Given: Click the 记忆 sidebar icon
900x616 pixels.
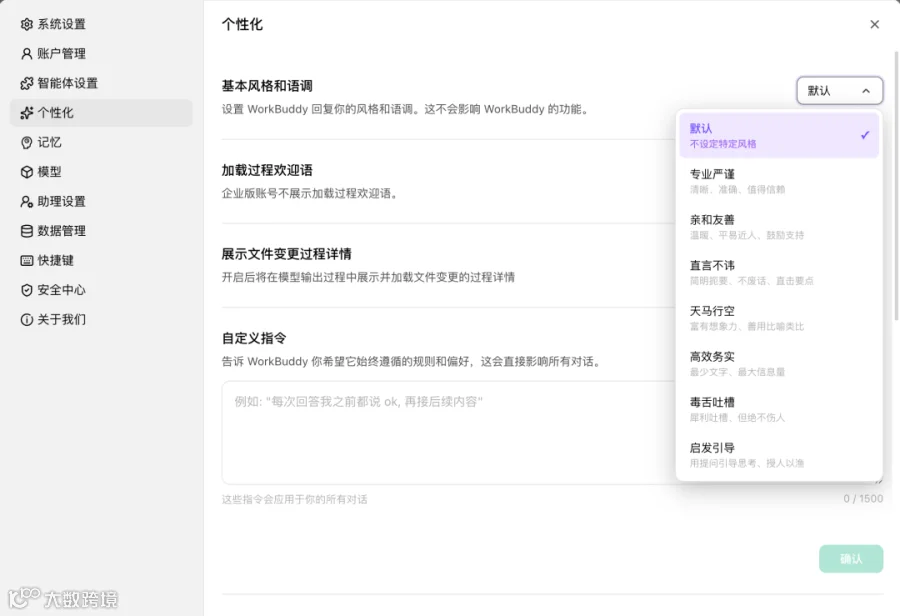Looking at the screenshot, I should point(26,142).
